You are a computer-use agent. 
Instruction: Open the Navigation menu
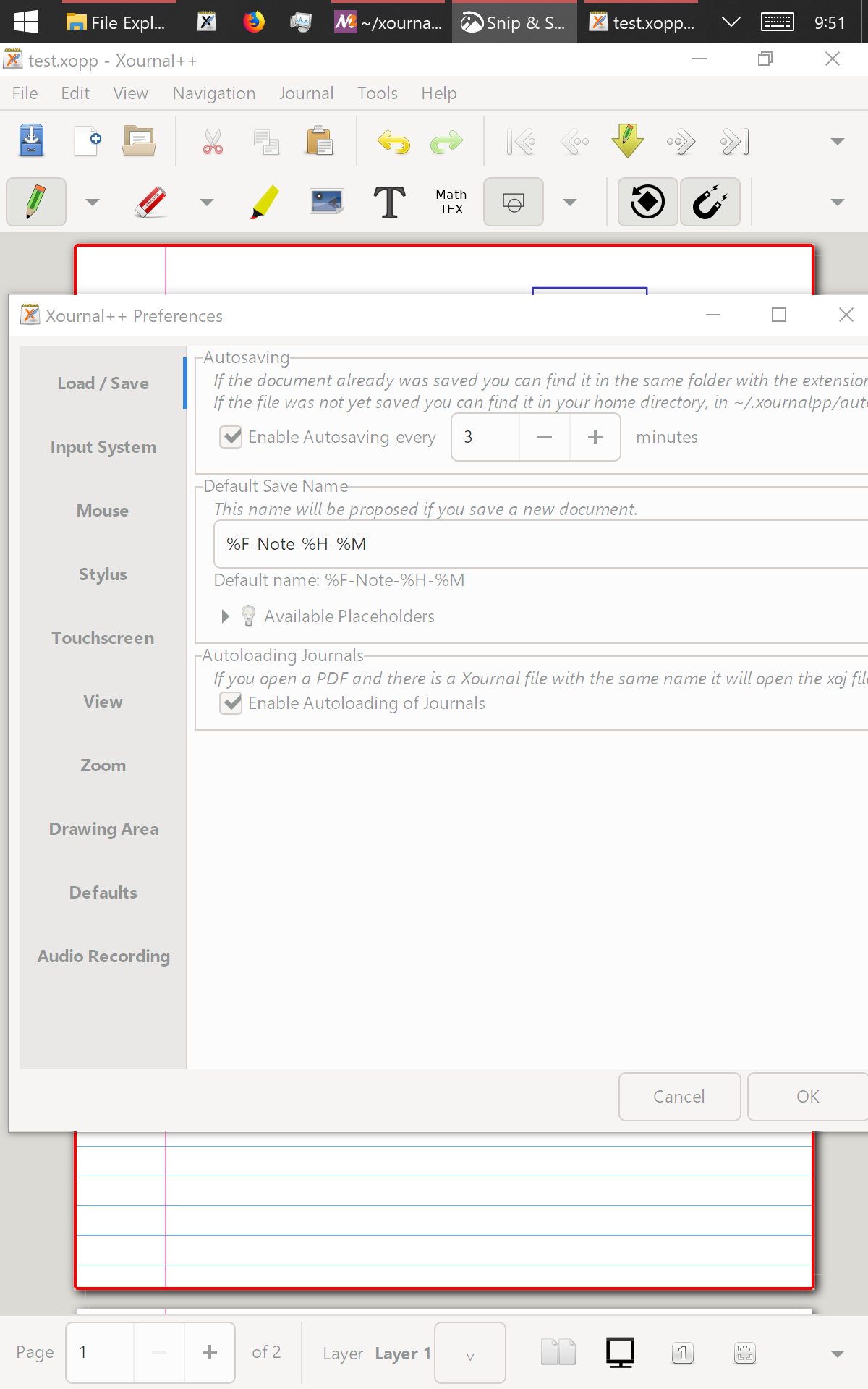pyautogui.click(x=214, y=93)
